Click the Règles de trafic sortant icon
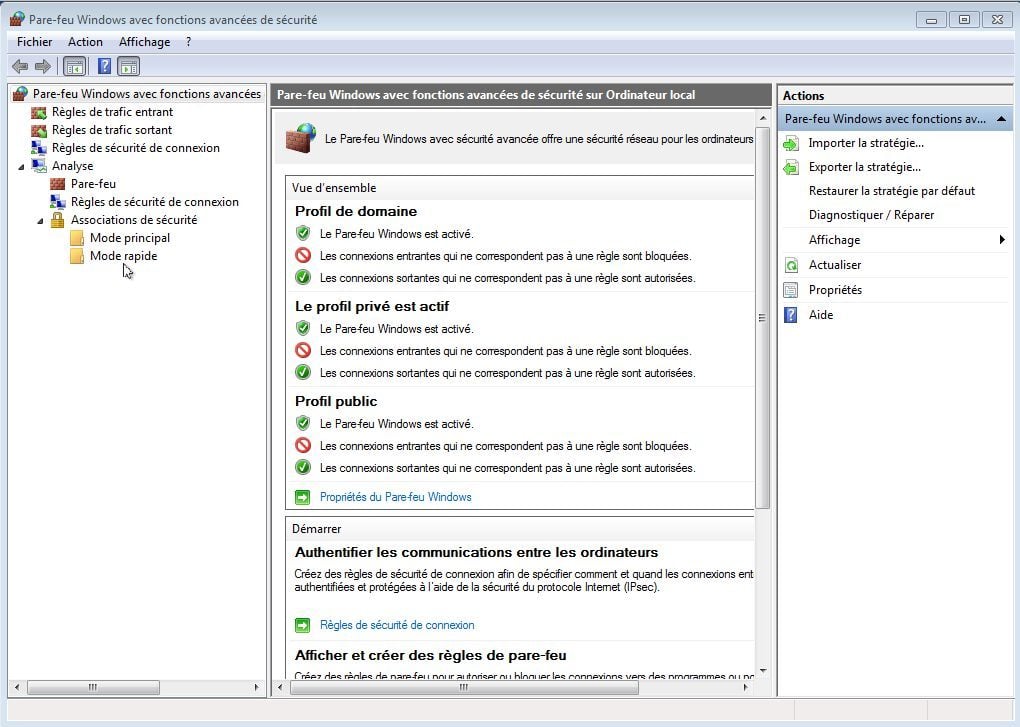Viewport: 1020px width, 727px height. [39, 130]
